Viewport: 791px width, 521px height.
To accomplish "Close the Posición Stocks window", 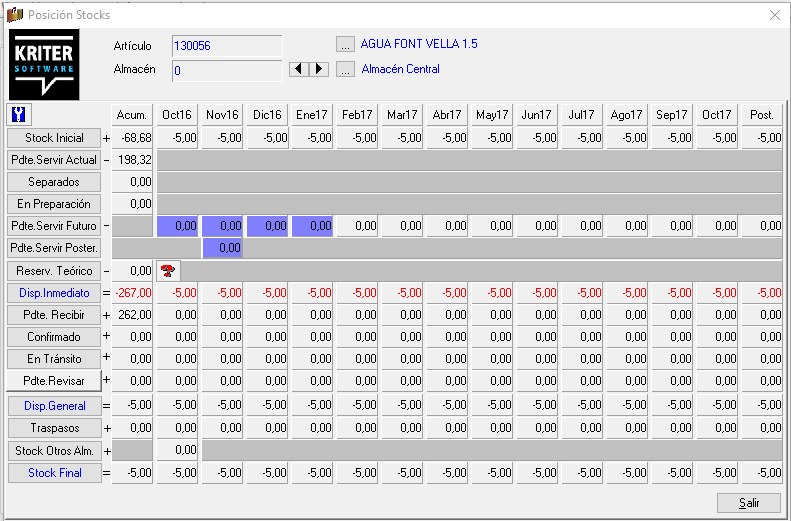I will pos(775,15).
